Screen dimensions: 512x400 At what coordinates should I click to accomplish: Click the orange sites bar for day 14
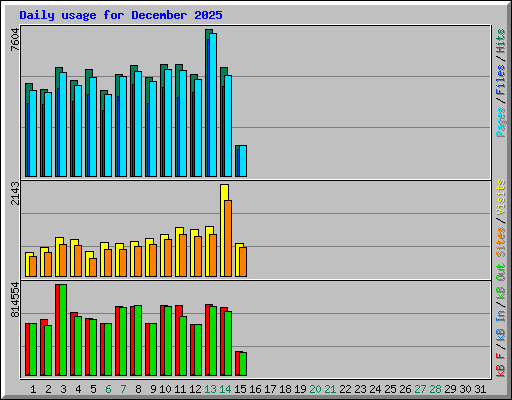point(228,238)
